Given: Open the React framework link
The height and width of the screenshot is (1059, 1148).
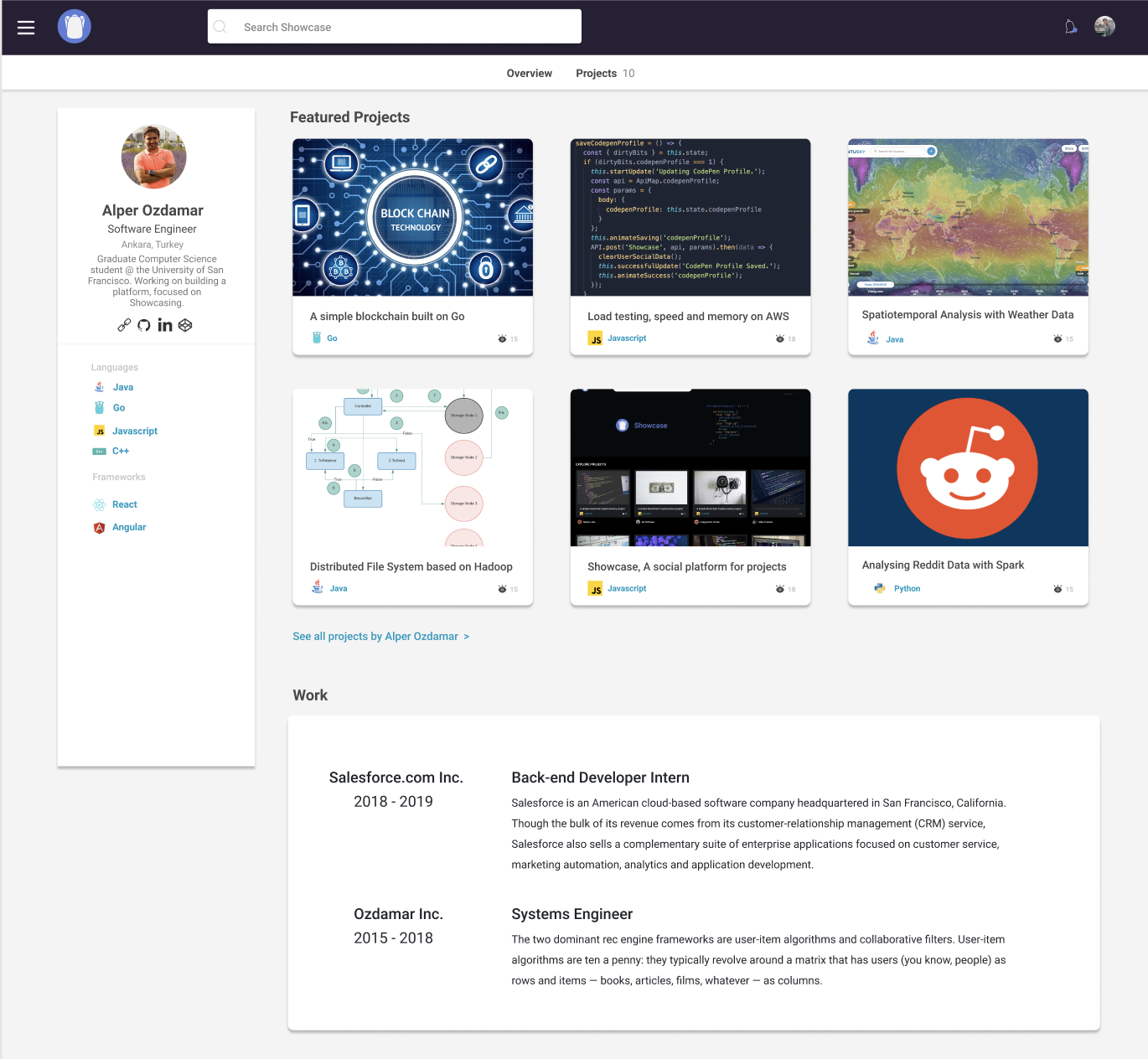Looking at the screenshot, I should click(125, 504).
